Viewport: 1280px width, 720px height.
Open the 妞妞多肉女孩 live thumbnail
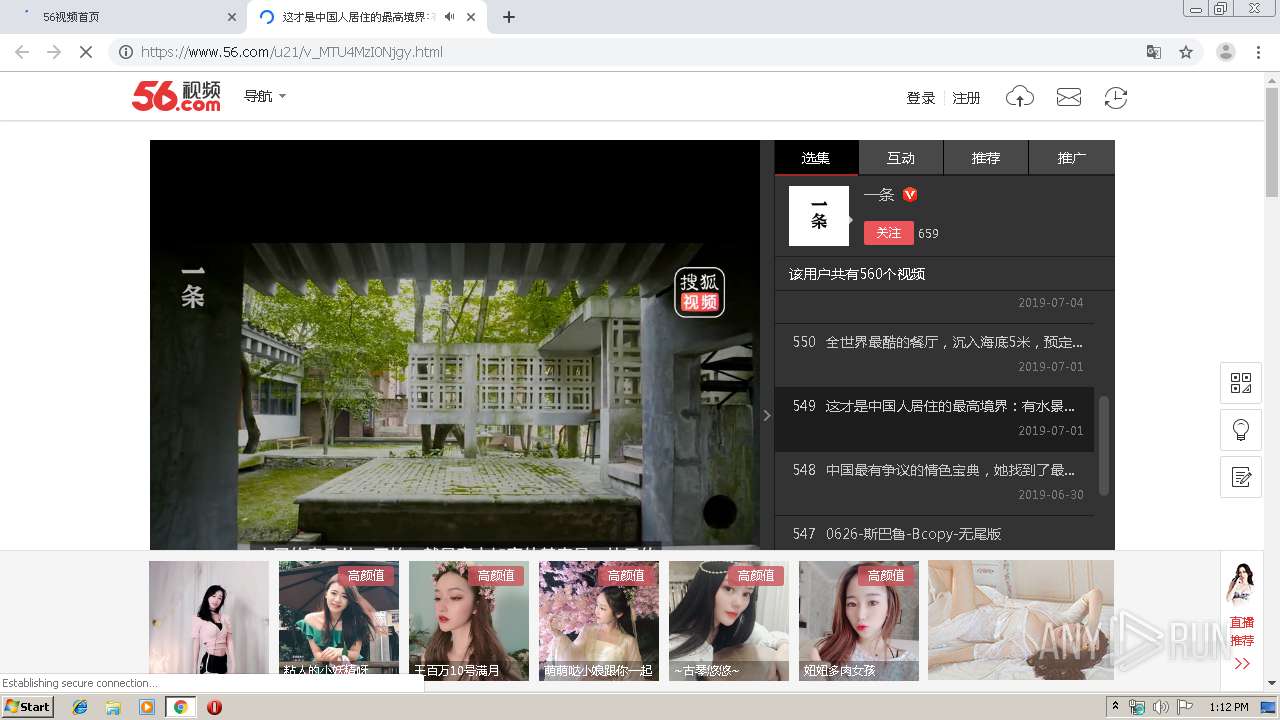(859, 620)
